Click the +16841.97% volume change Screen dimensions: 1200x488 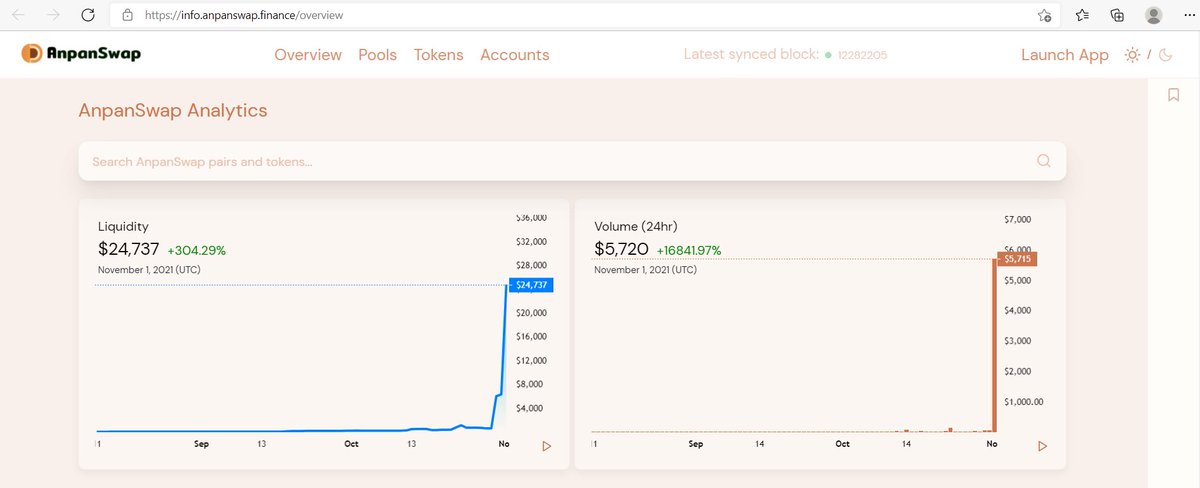689,250
